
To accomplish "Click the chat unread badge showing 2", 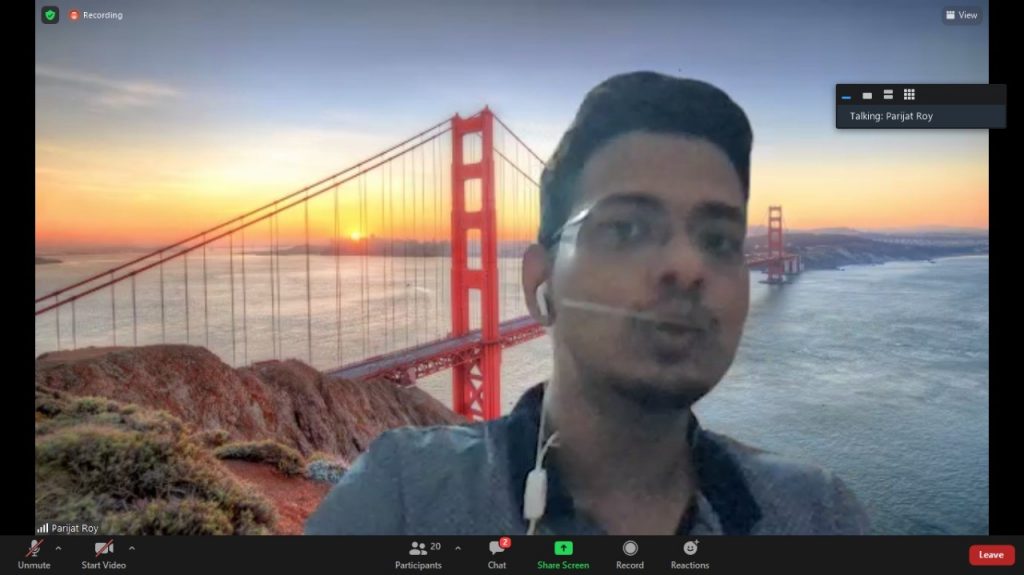I will pos(505,542).
